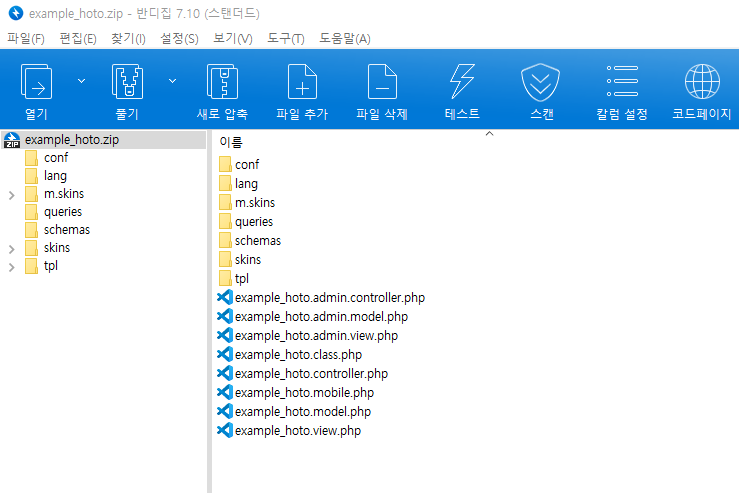Click the 코드페이지 globe icon
Screen dimensions: 739x493
click(702, 82)
